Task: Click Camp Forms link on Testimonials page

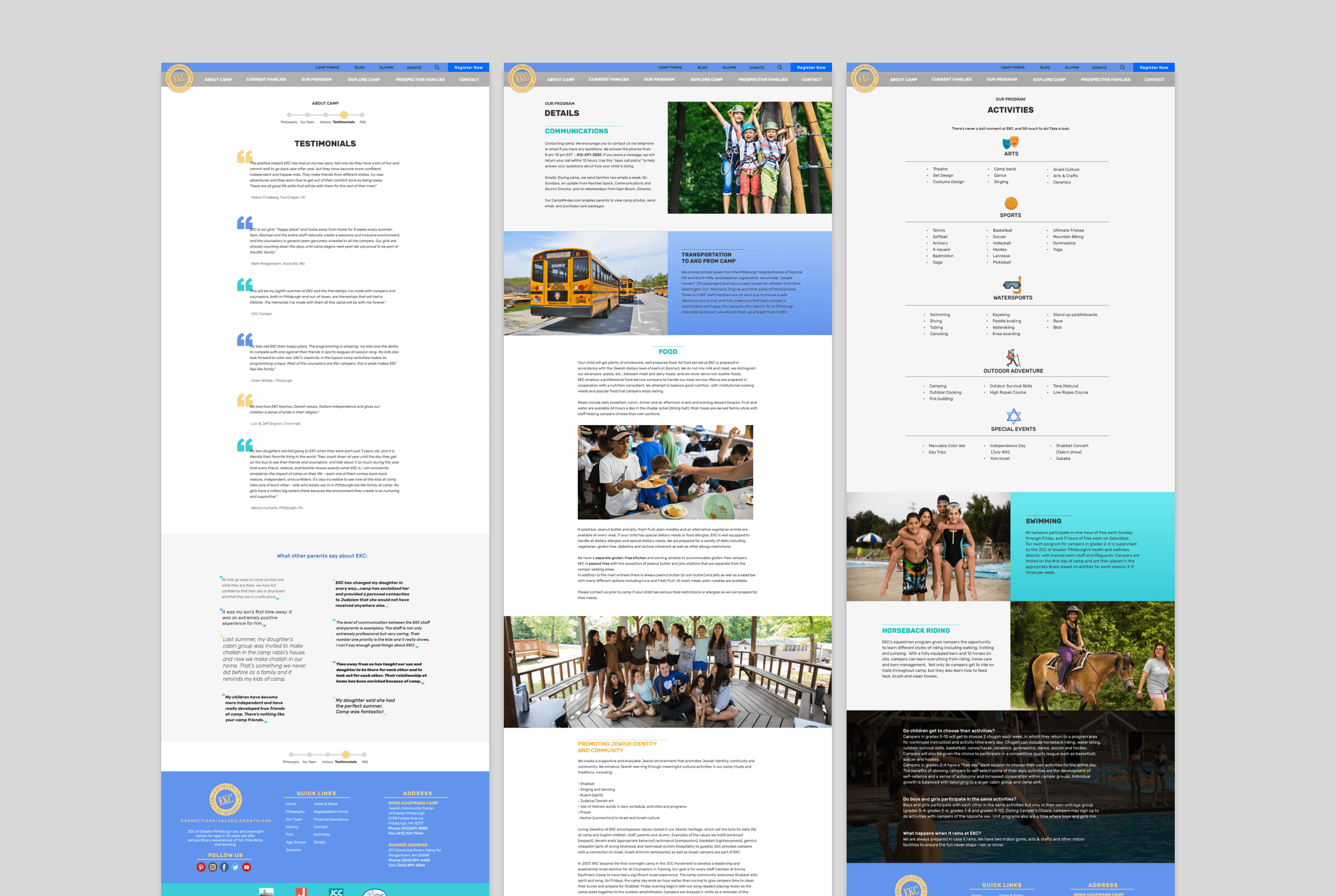Action: 328,67
